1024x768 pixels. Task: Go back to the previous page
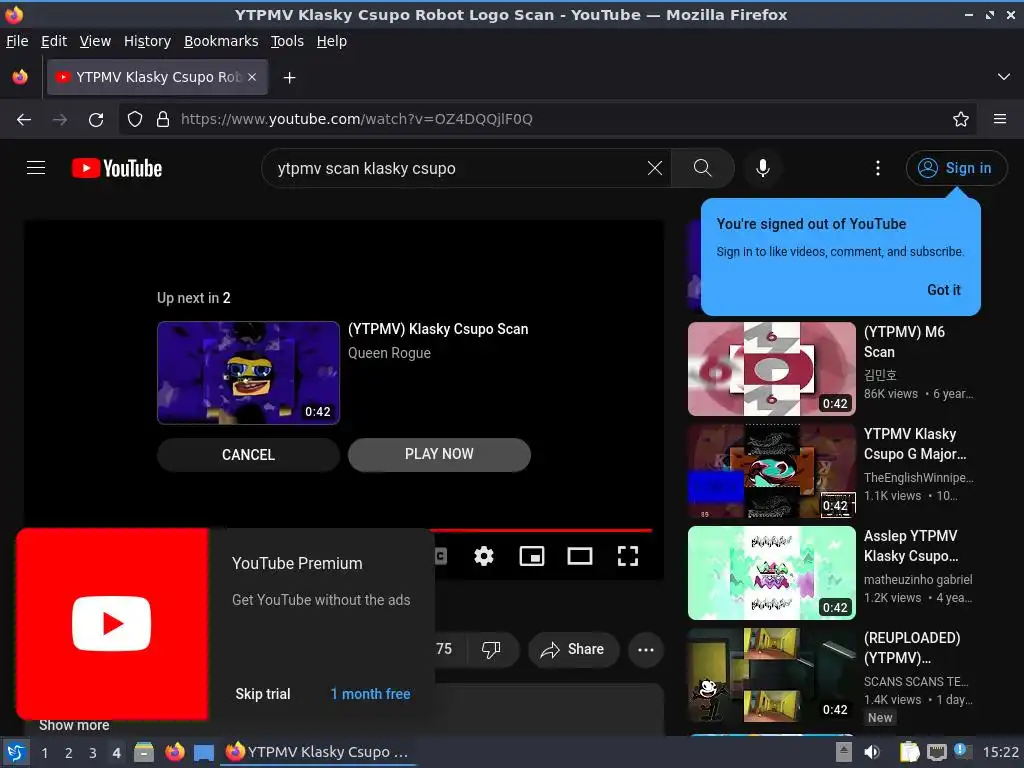24,119
